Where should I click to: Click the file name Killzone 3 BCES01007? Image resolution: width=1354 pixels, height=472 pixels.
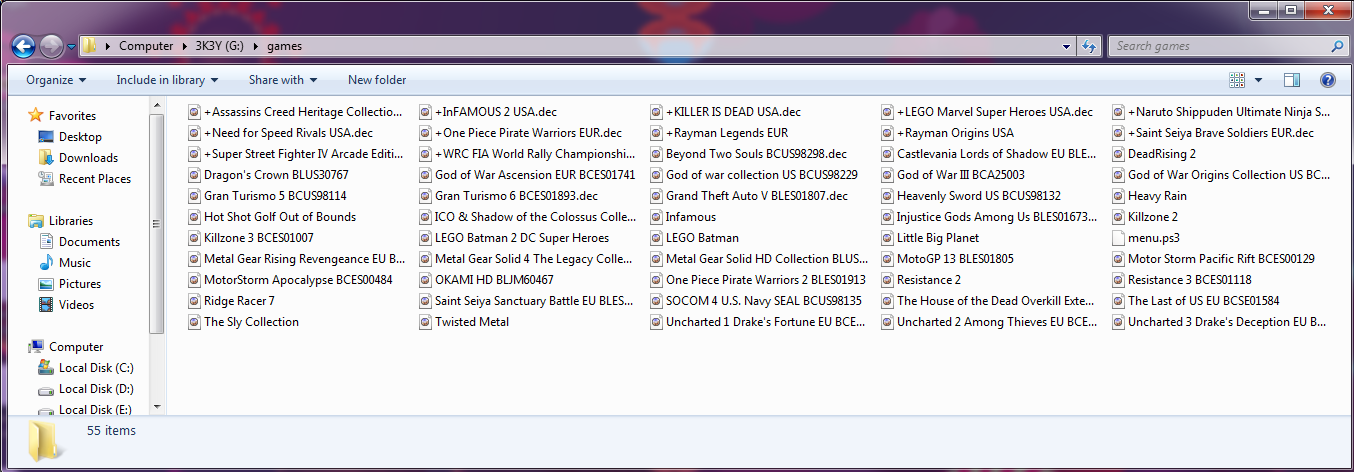[x=259, y=238]
